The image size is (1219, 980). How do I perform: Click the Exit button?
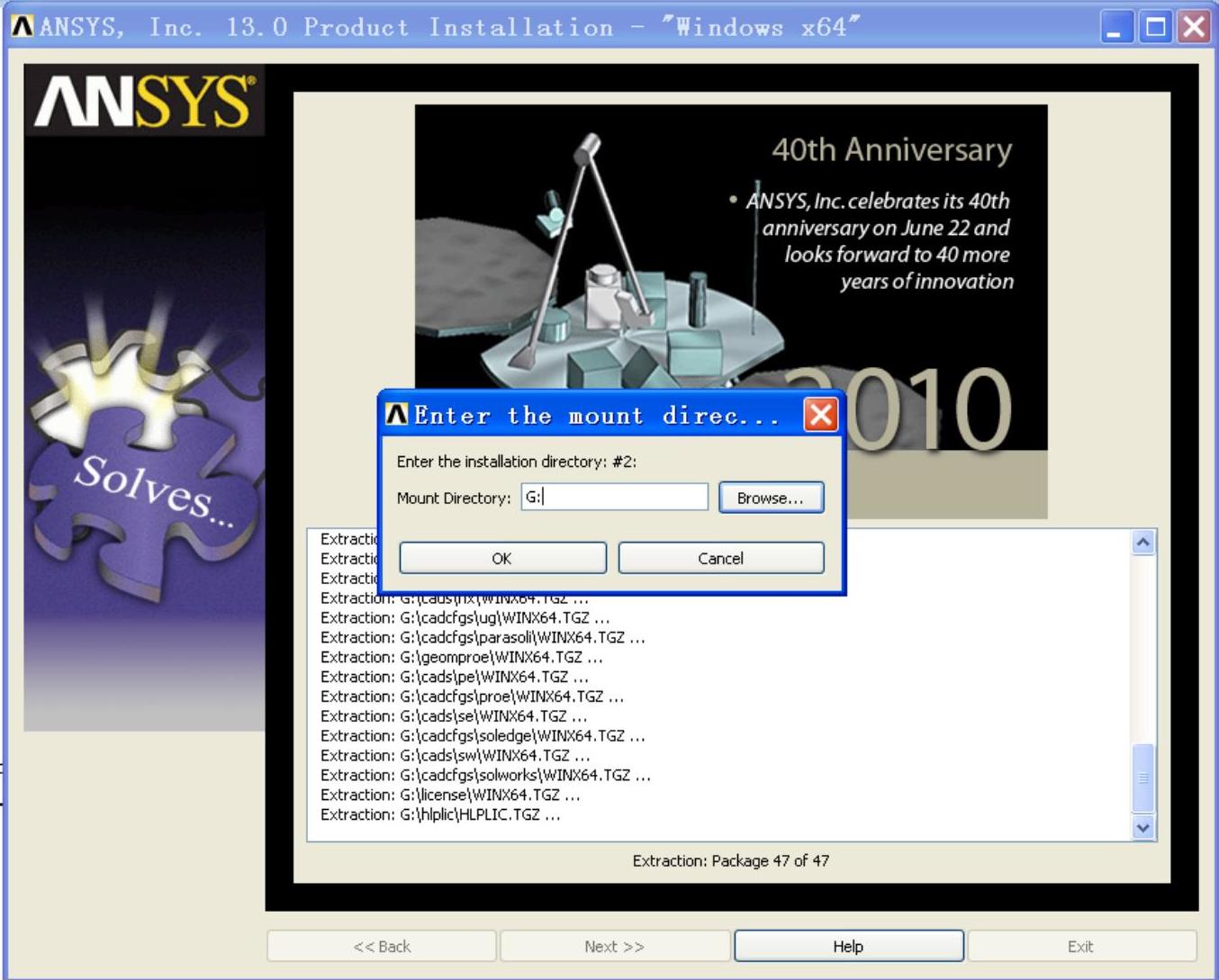tap(1080, 946)
